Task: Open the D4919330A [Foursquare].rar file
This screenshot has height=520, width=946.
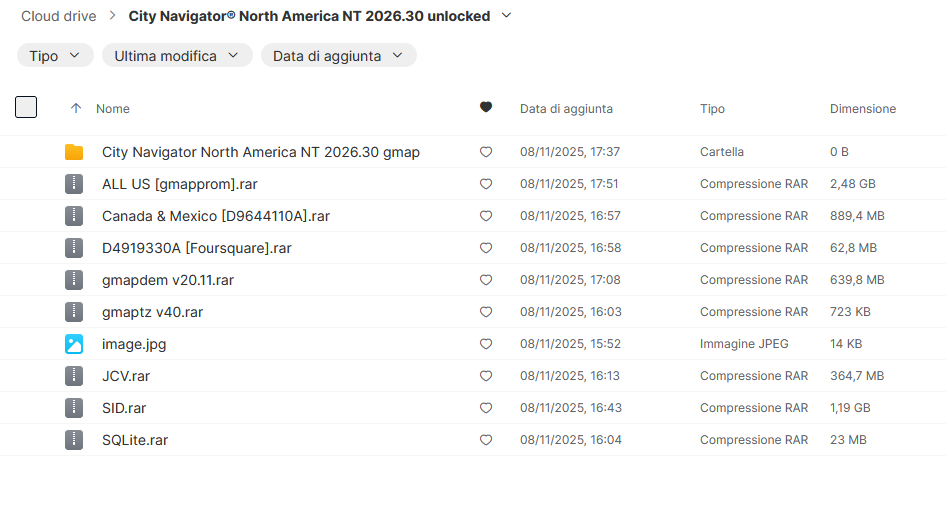Action: [196, 248]
